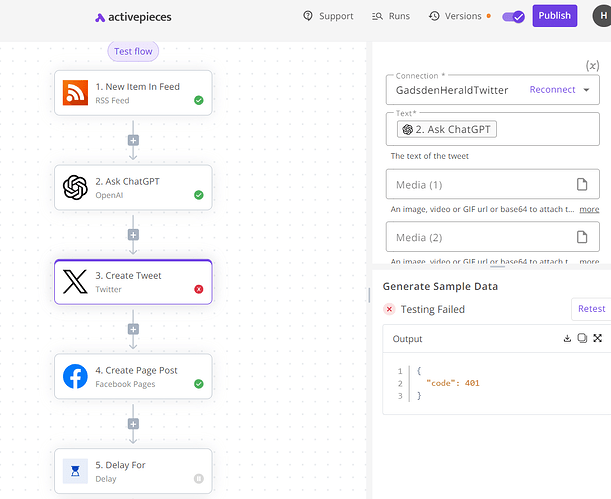Click the vertical sidebar divider handle

tap(369, 295)
